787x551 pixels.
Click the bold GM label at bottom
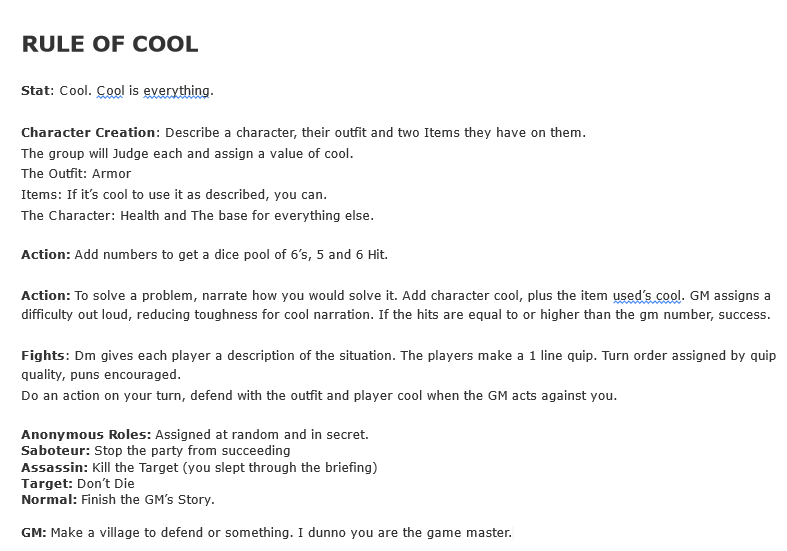(35, 532)
